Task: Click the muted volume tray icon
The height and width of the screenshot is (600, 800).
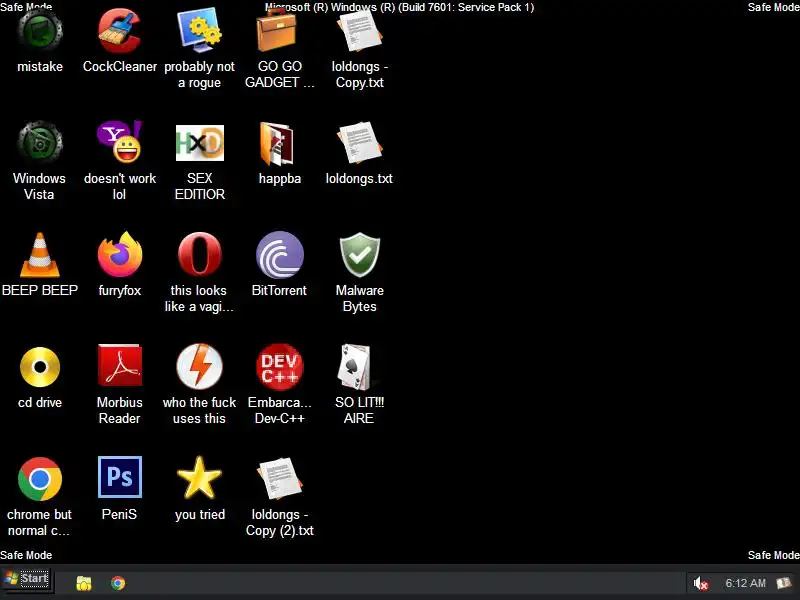Action: tap(701, 583)
